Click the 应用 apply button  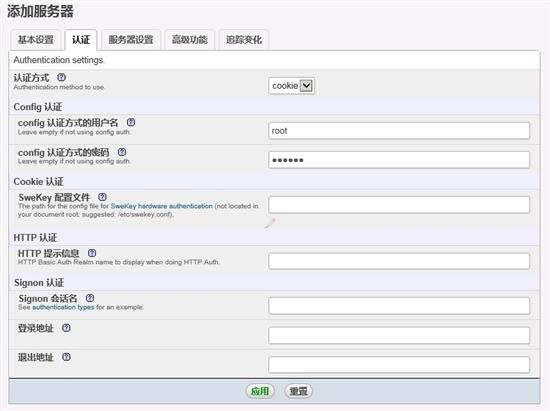click(x=260, y=391)
